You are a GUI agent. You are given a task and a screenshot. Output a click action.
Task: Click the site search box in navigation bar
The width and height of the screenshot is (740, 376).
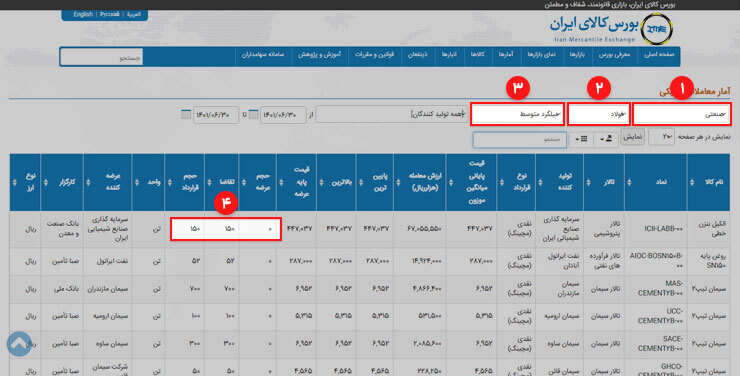(x=101, y=57)
